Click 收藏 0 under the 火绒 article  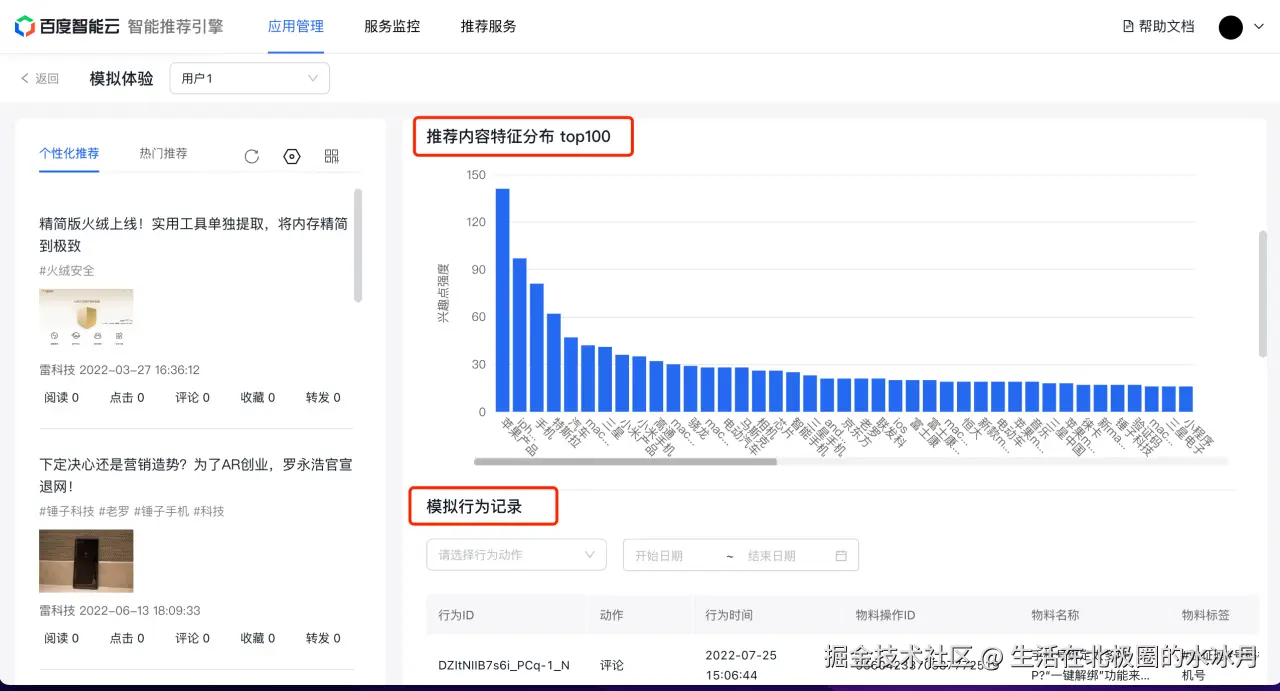258,397
